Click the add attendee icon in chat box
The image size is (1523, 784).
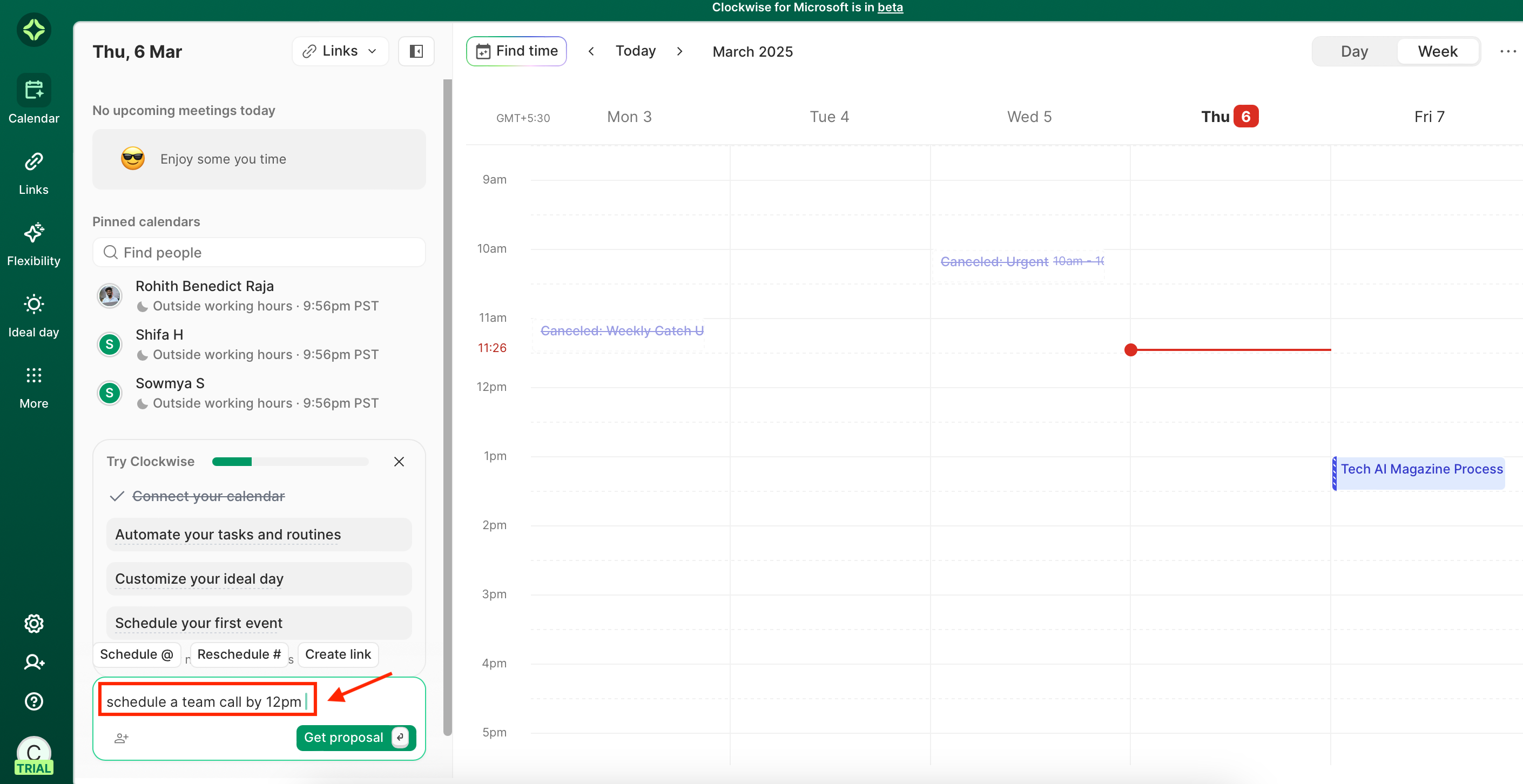pos(121,738)
